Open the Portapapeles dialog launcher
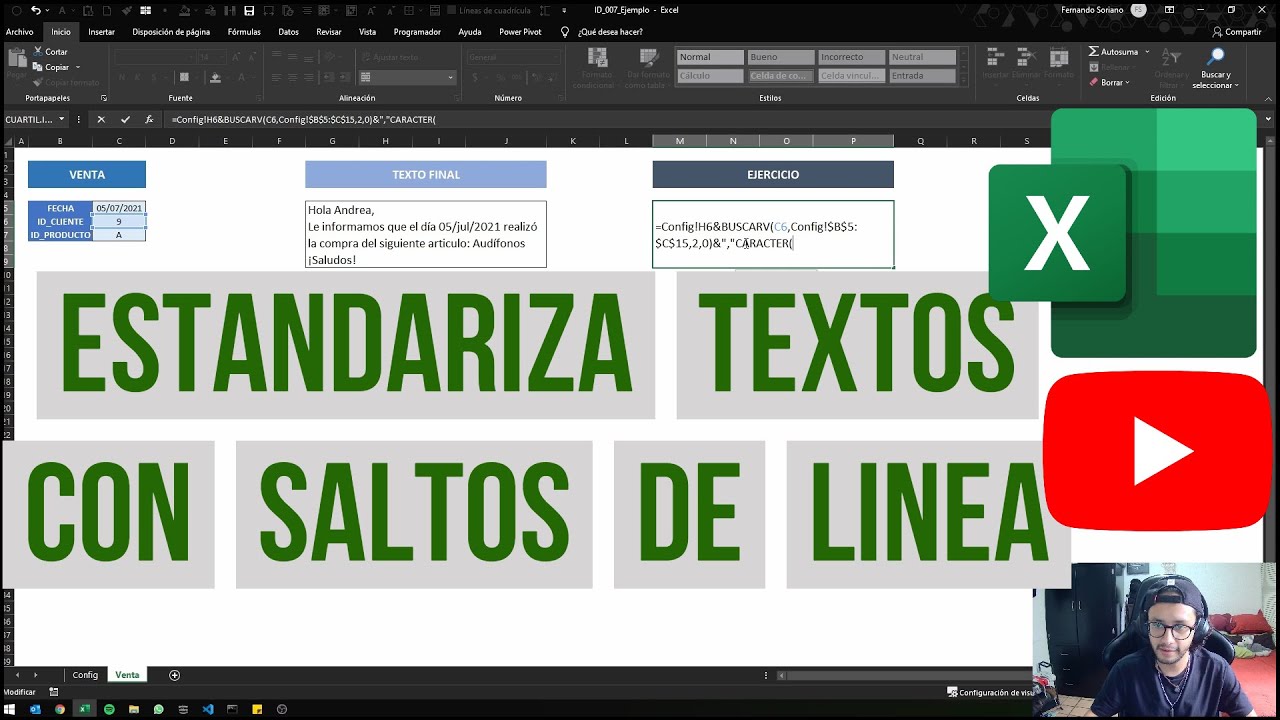 coord(104,98)
